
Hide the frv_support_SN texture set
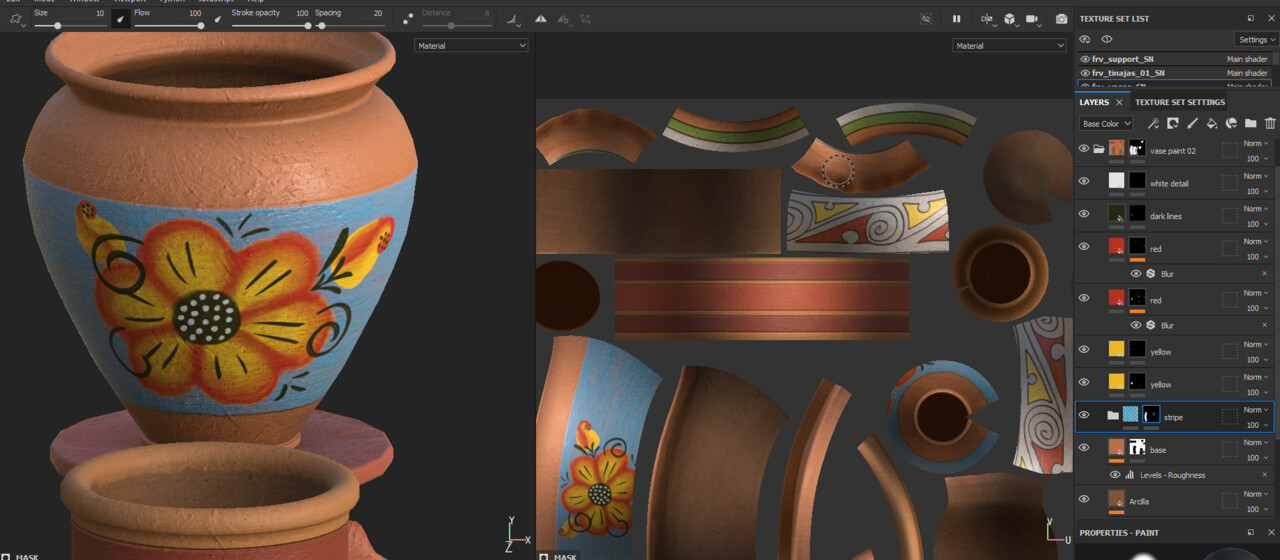(x=1085, y=59)
